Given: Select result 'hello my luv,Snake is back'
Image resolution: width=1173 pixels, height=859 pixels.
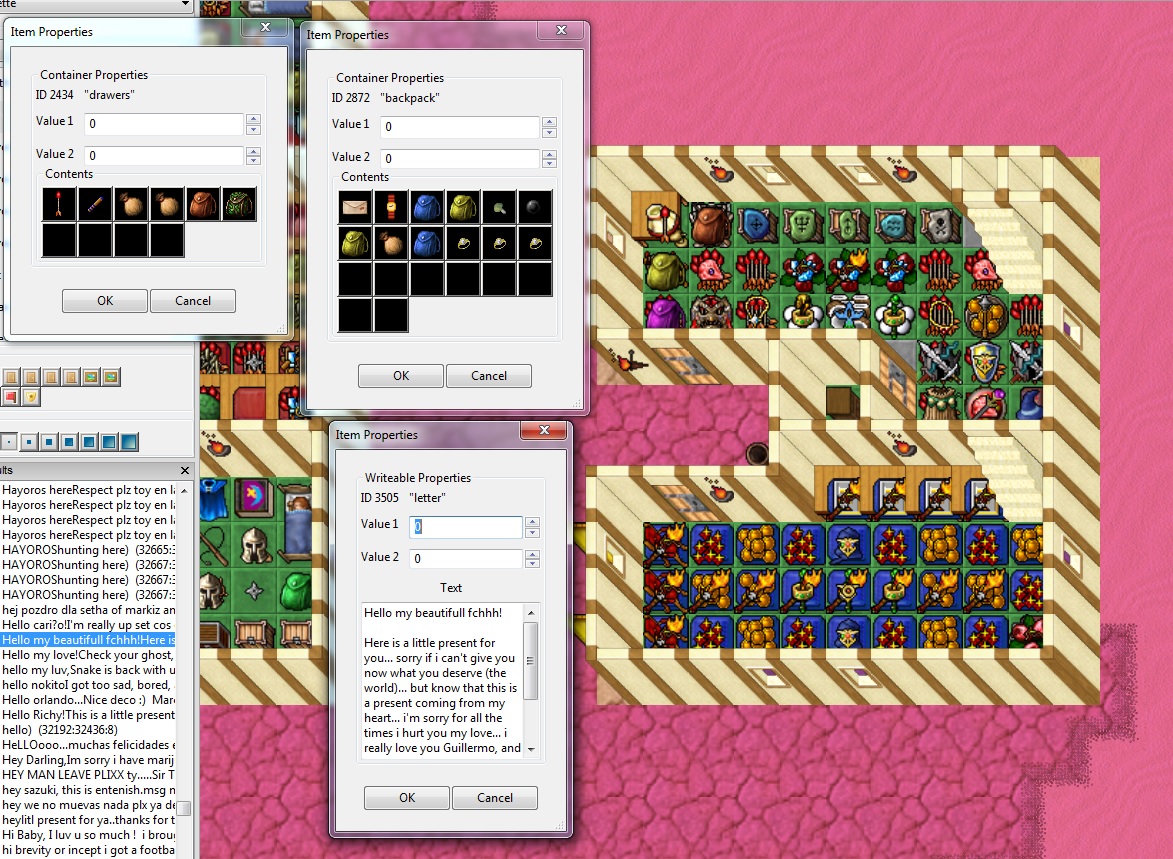Looking at the screenshot, I should [x=88, y=670].
